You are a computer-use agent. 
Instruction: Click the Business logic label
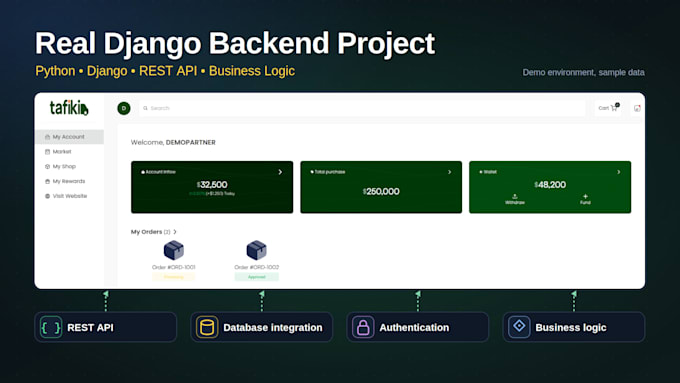point(571,327)
